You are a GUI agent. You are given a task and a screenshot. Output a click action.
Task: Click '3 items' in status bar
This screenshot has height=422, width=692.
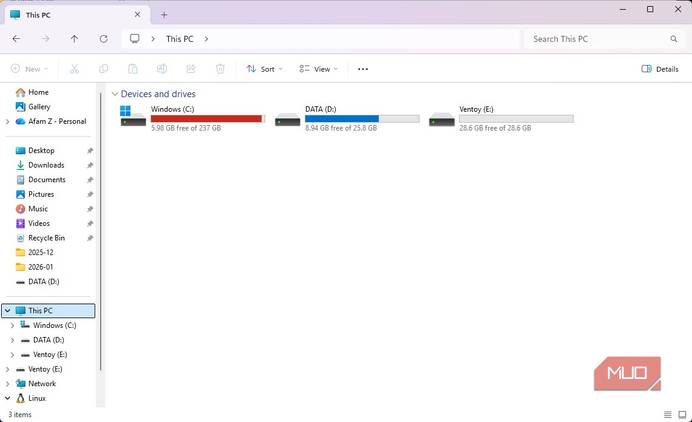(20, 414)
